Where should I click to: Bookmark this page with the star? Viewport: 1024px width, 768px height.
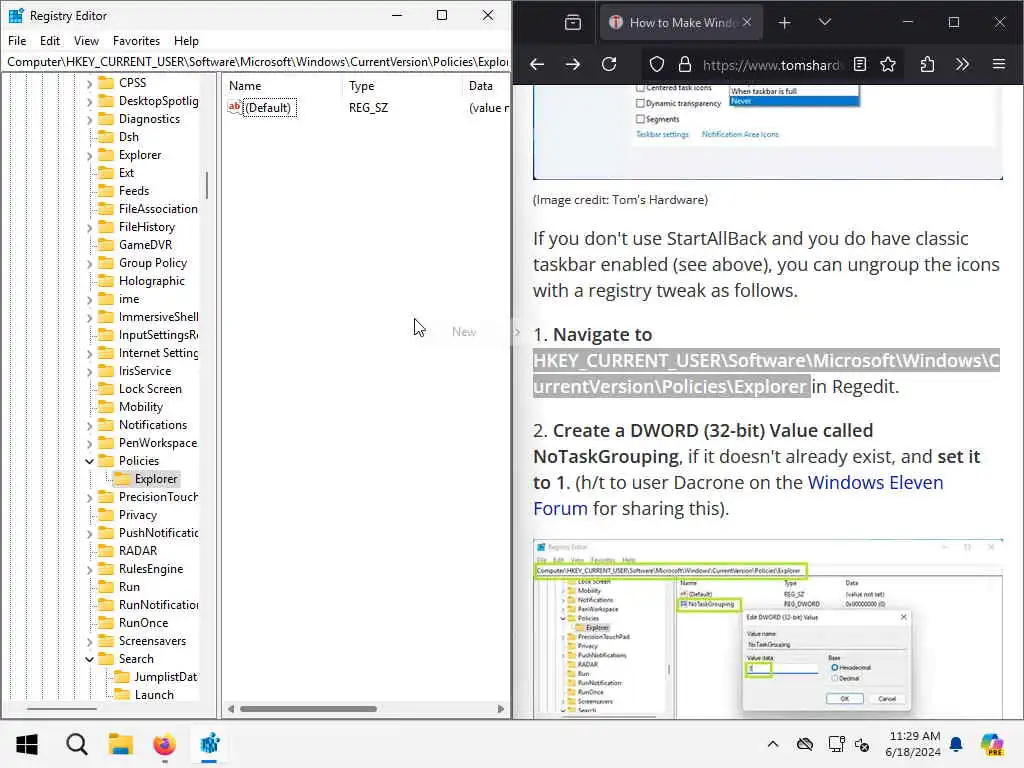point(888,64)
